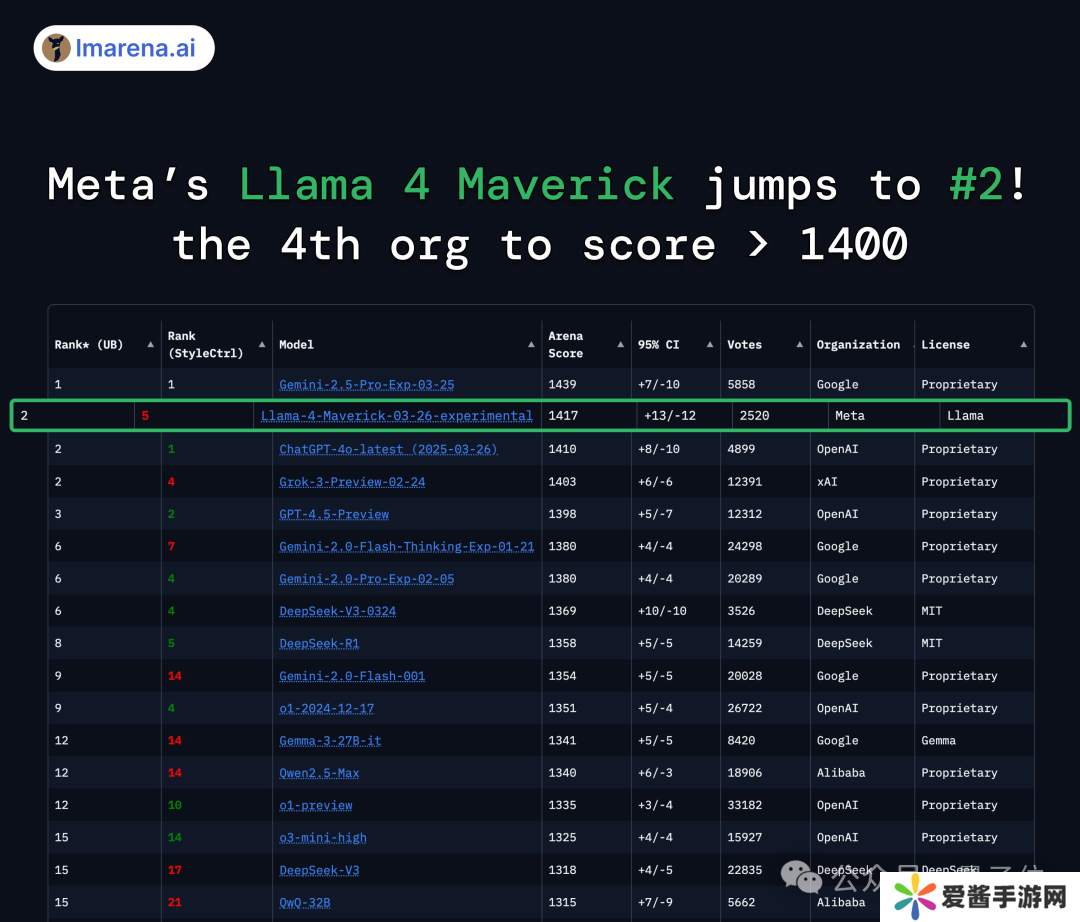
Task: Open the Gemini-2.5-Pro-Exp-03-25 model link
Action: (x=366, y=385)
